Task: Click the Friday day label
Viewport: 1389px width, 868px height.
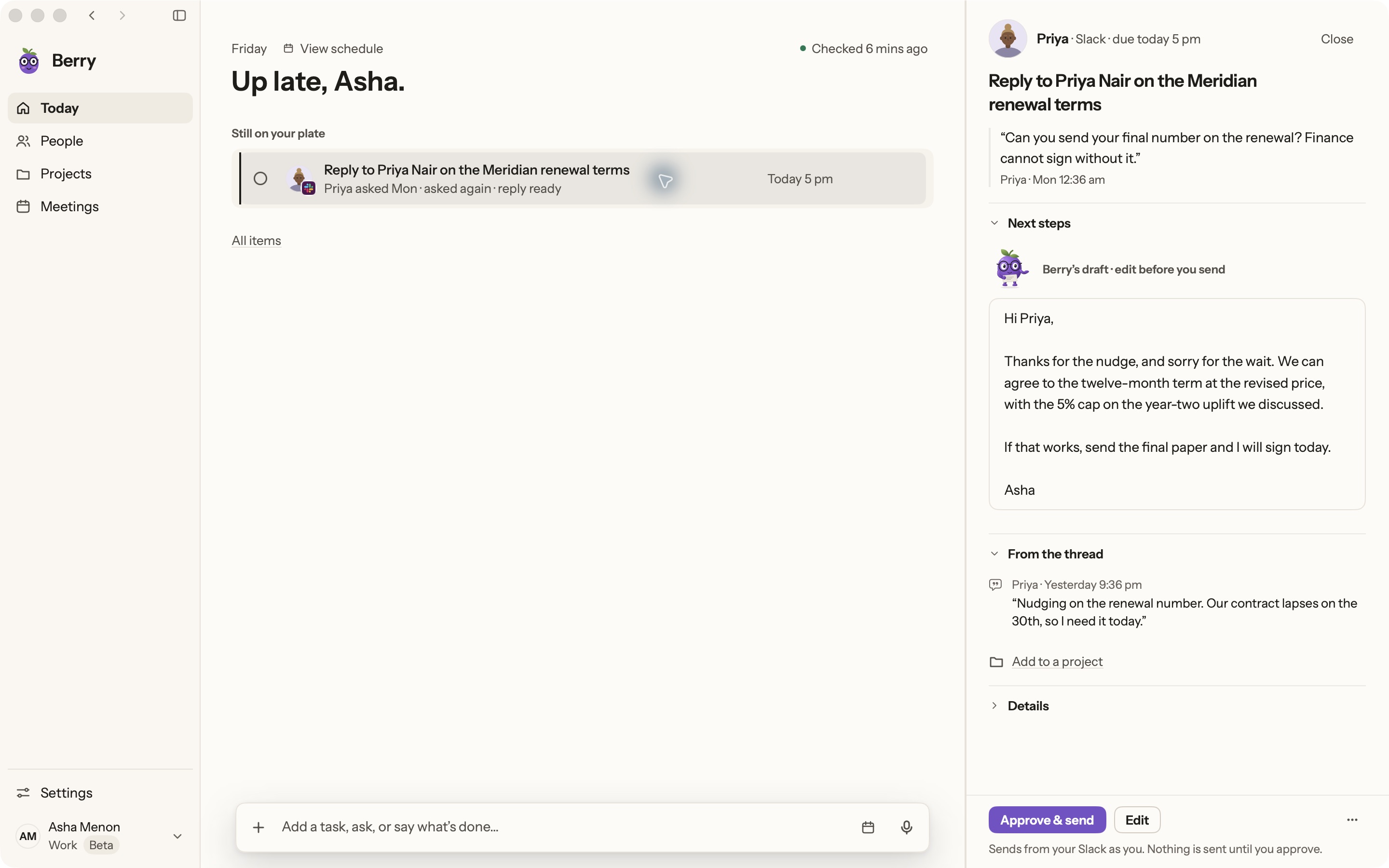Action: pyautogui.click(x=249, y=49)
